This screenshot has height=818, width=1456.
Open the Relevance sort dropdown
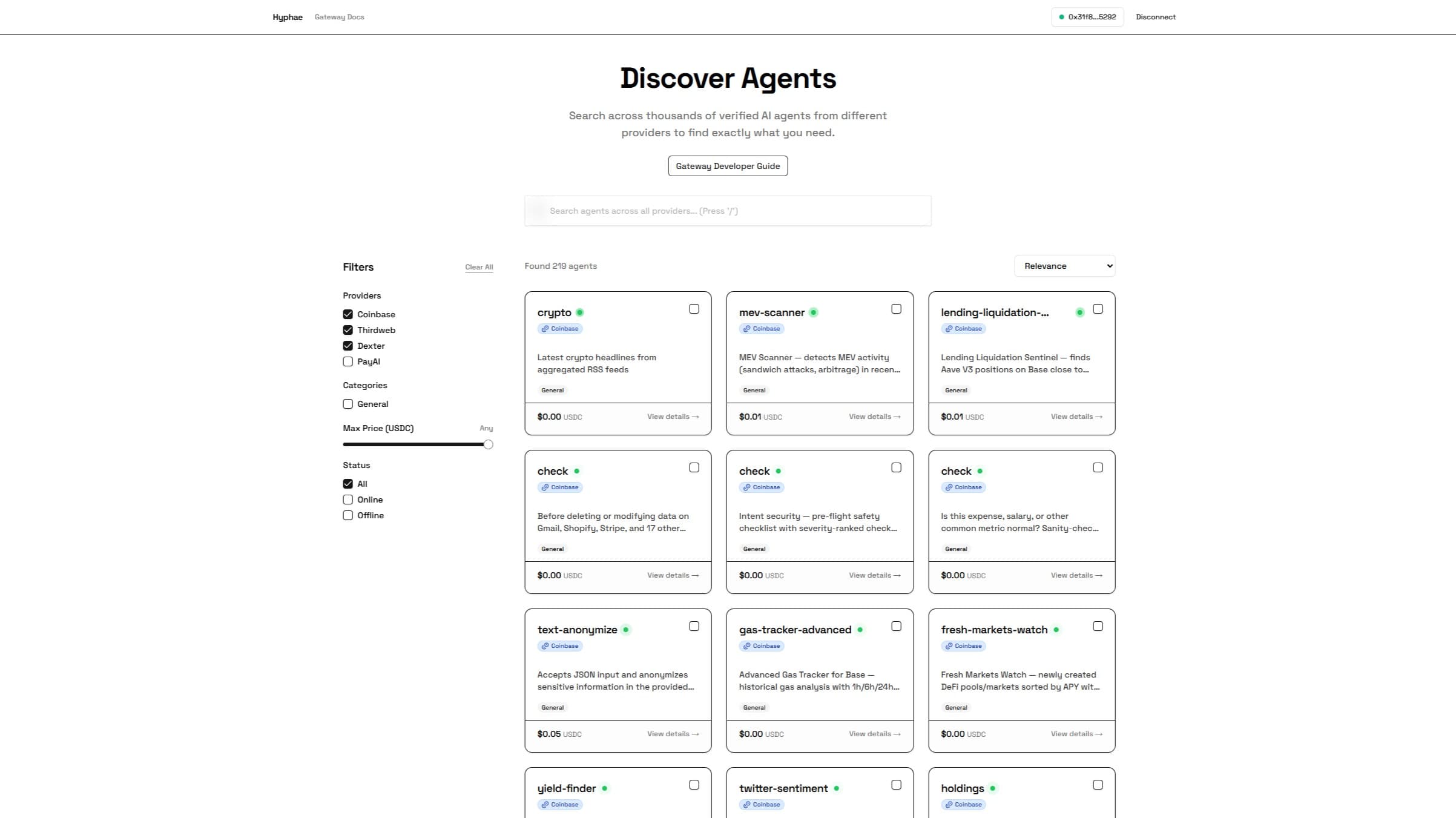[x=1064, y=266]
